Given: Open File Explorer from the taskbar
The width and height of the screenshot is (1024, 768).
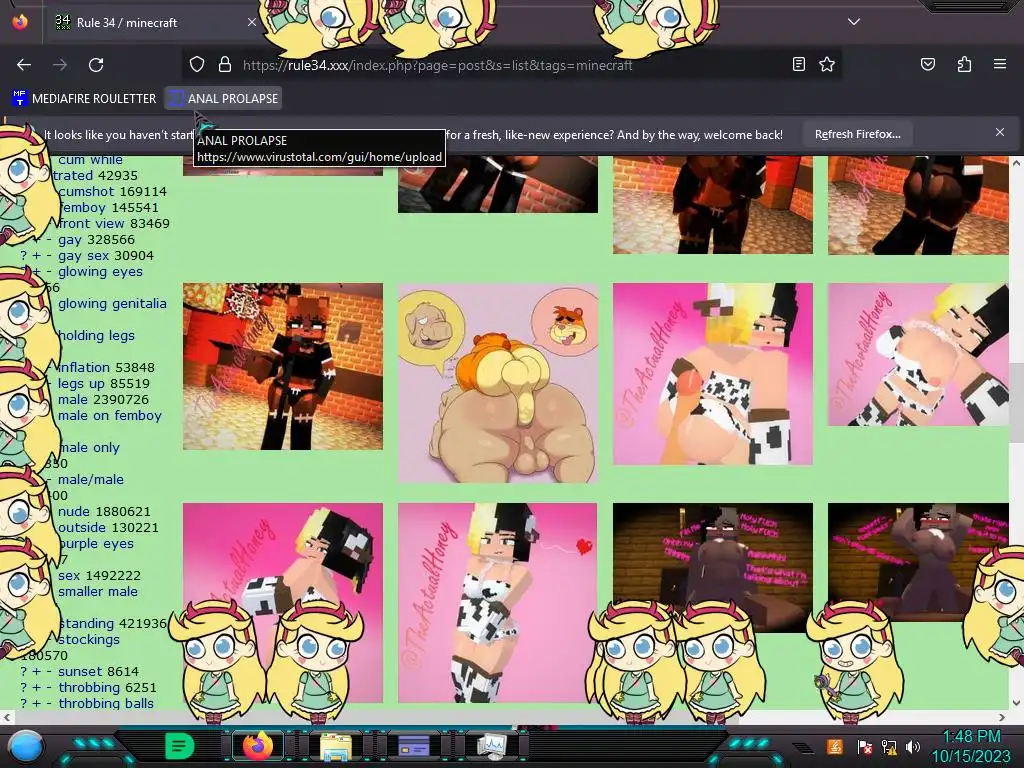Looking at the screenshot, I should (335, 746).
